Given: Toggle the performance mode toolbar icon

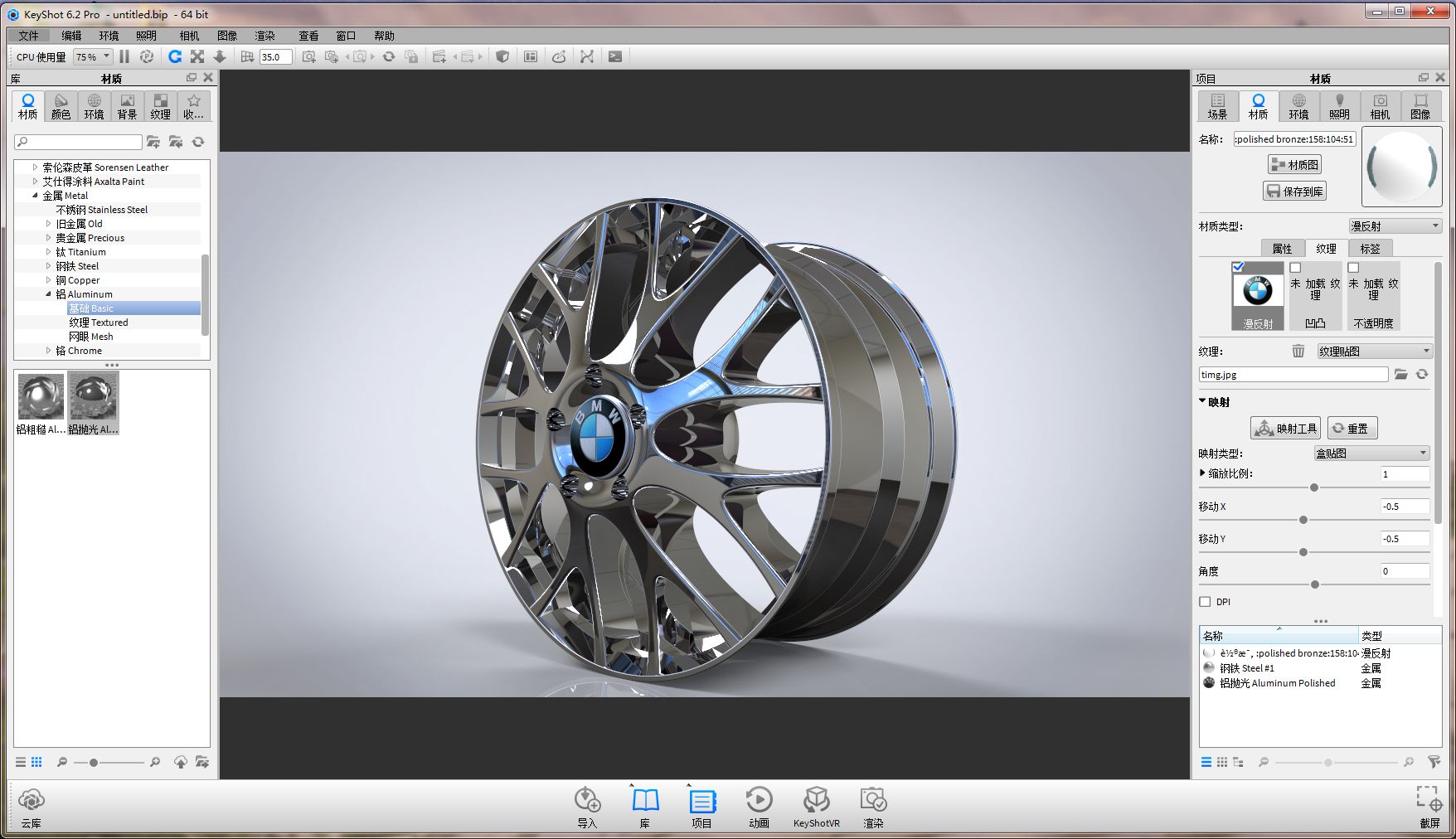Looking at the screenshot, I should (147, 56).
